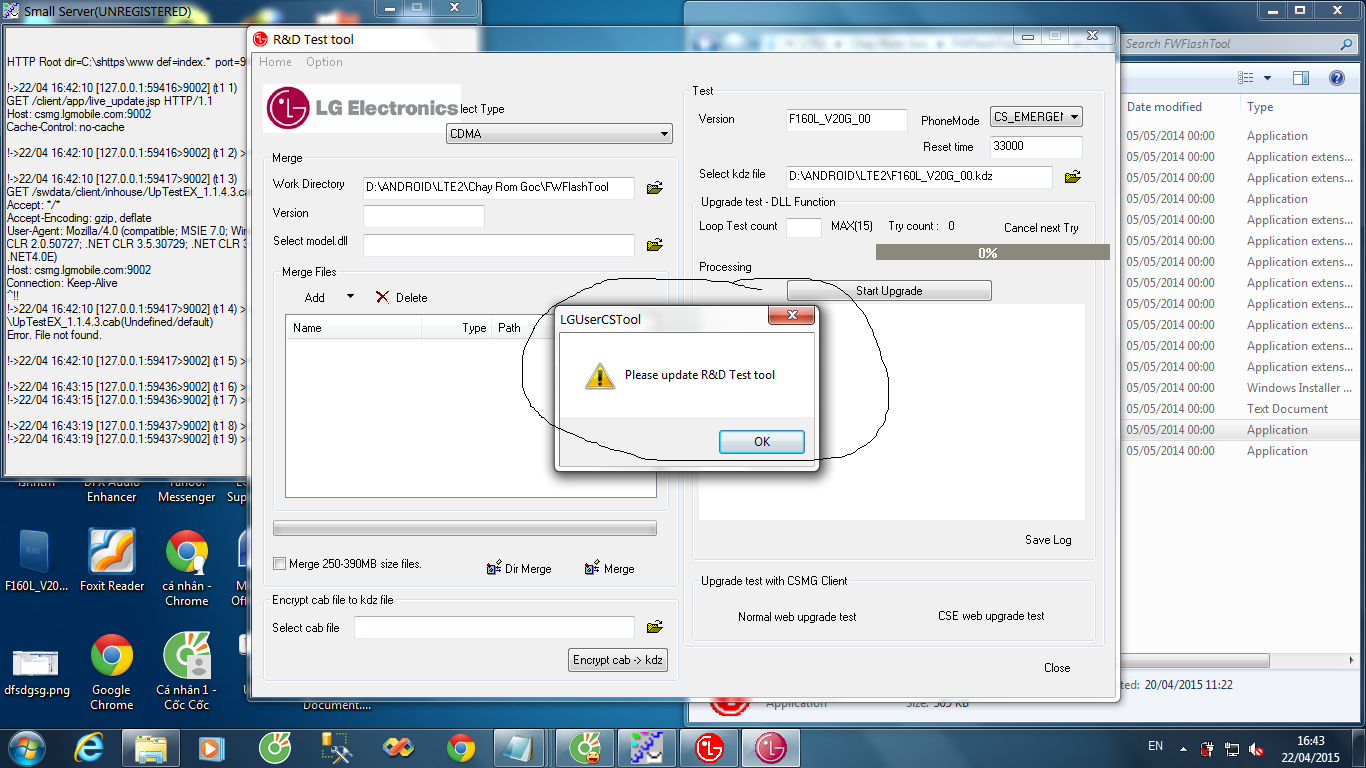The height and width of the screenshot is (768, 1366).
Task: Select the cá nhân - Chrome desktop icon
Action: click(x=187, y=568)
